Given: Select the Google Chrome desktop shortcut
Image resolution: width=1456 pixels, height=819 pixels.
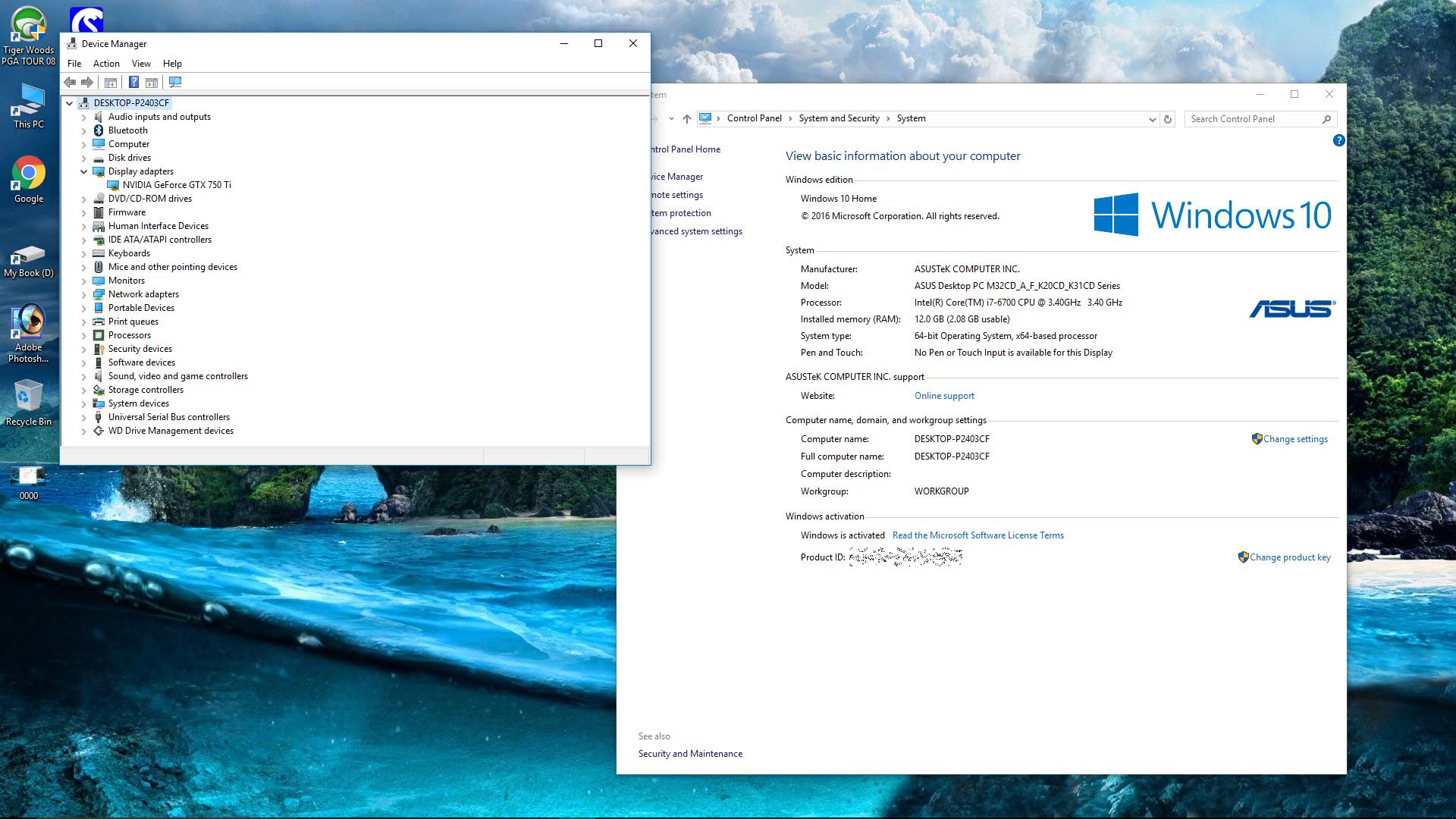Looking at the screenshot, I should pos(29,180).
